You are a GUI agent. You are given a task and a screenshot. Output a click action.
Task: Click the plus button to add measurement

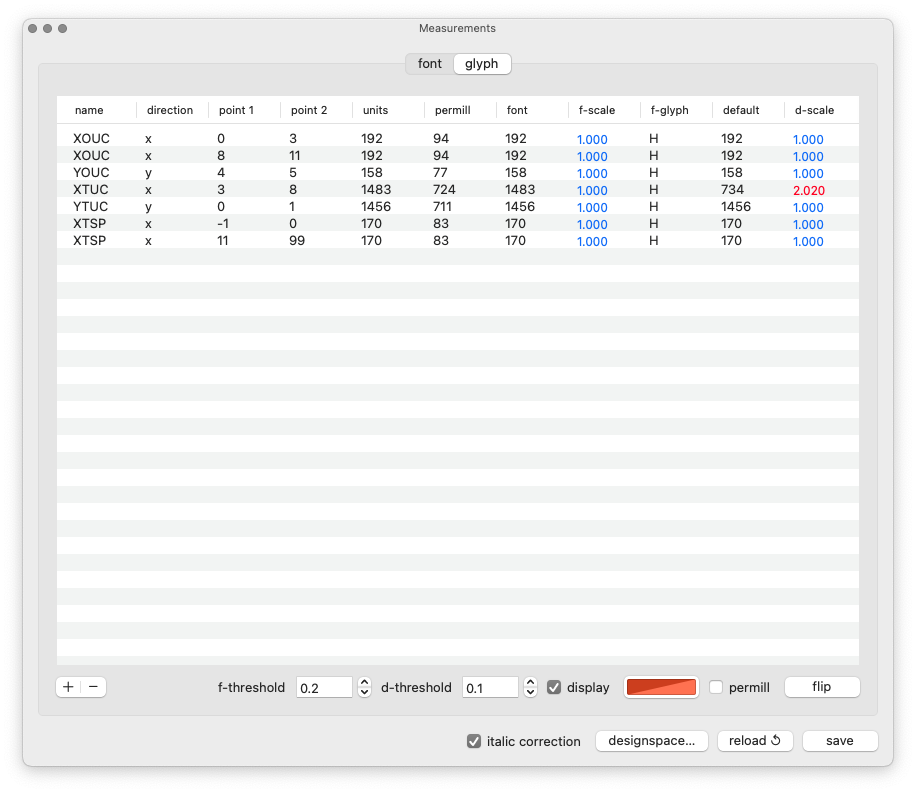68,687
